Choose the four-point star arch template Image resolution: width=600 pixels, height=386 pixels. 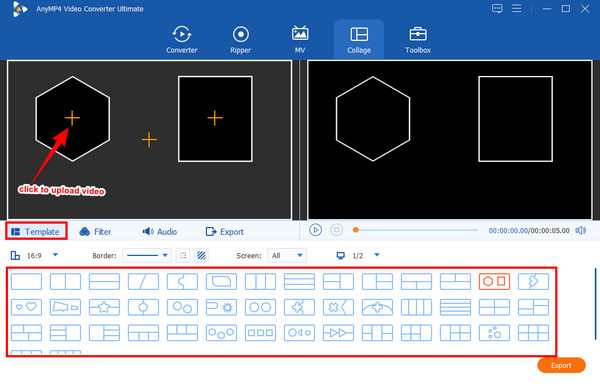click(377, 307)
